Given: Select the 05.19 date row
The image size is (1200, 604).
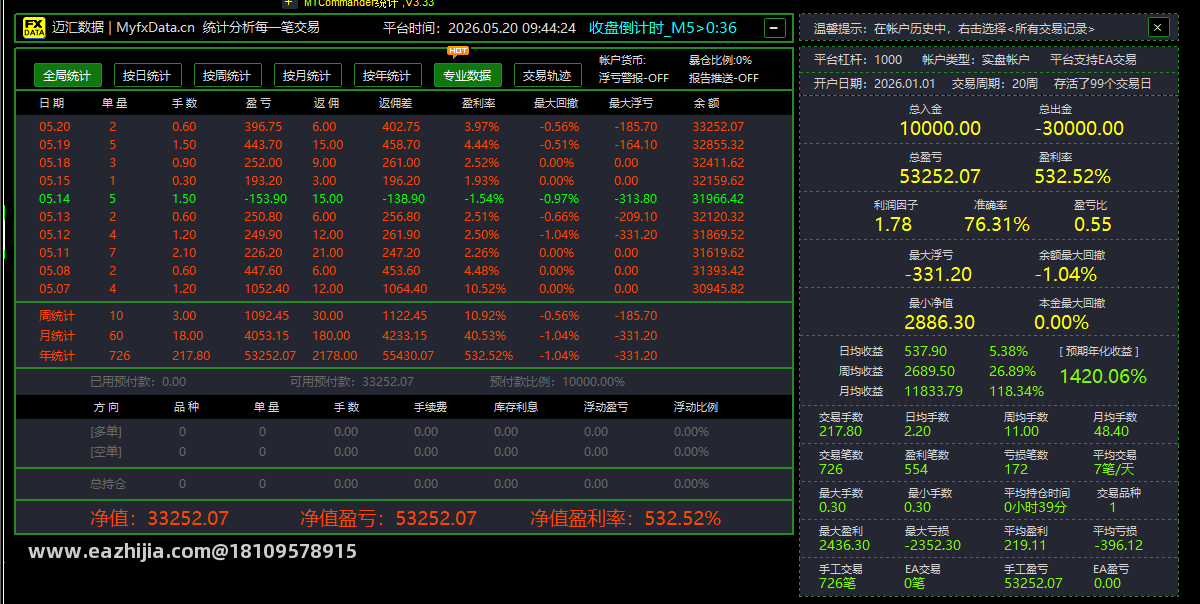Looking at the screenshot, I should (404, 144).
